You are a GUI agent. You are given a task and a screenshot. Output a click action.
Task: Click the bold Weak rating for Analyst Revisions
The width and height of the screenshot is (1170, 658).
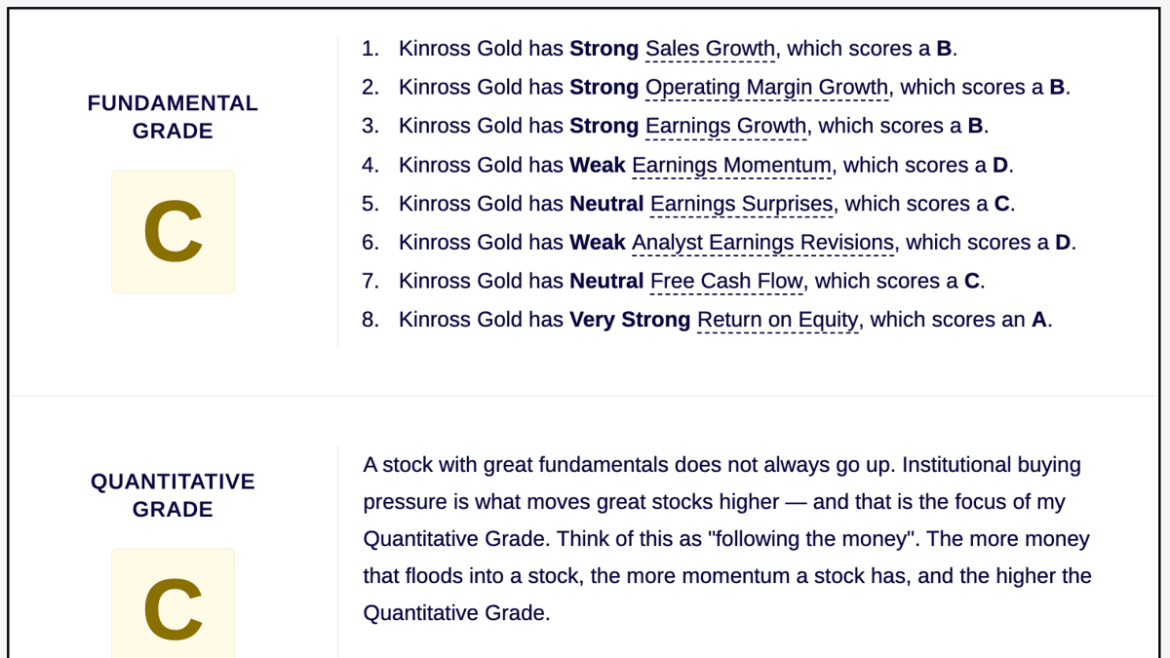(x=597, y=242)
